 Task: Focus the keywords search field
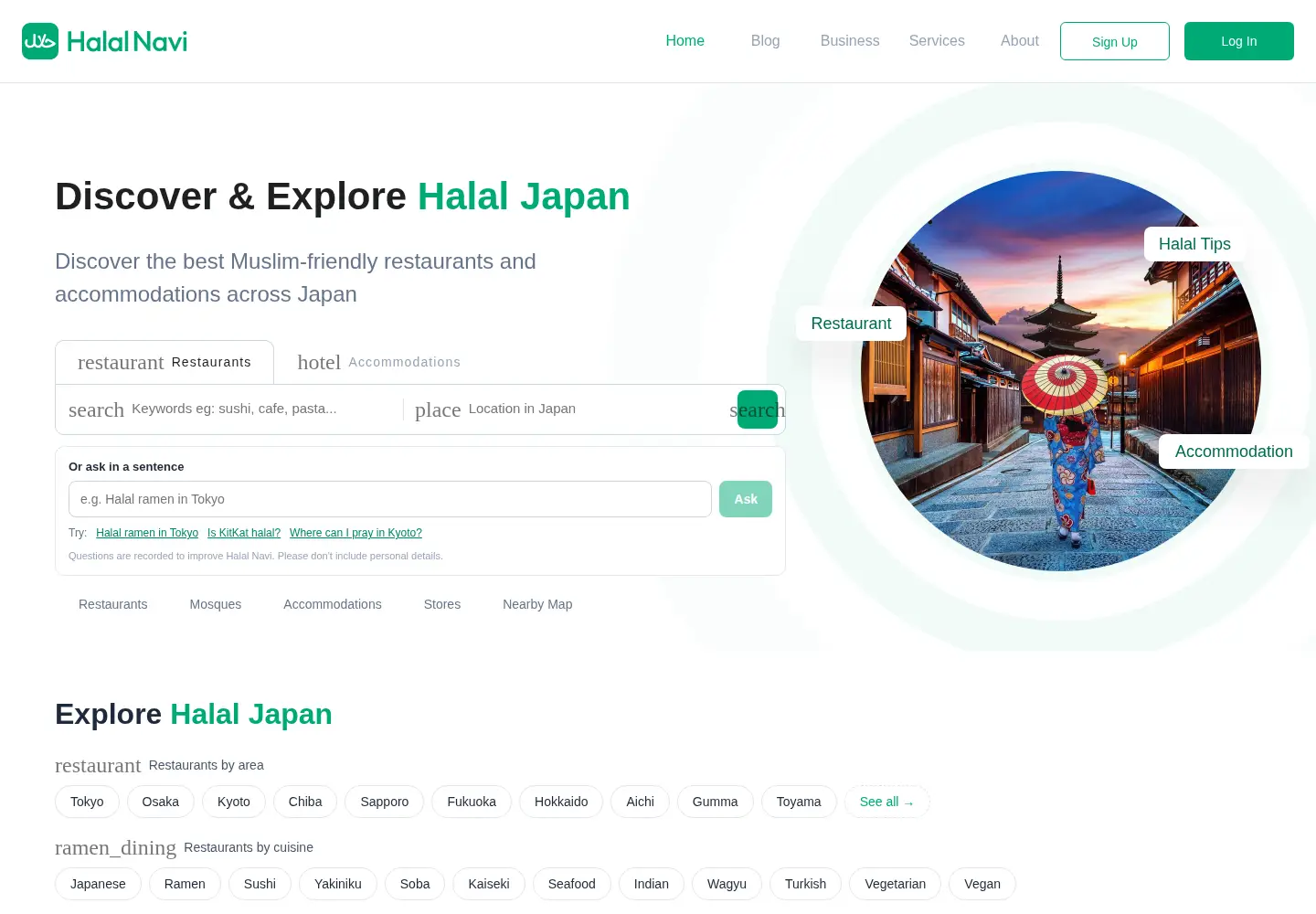pyautogui.click(x=235, y=409)
